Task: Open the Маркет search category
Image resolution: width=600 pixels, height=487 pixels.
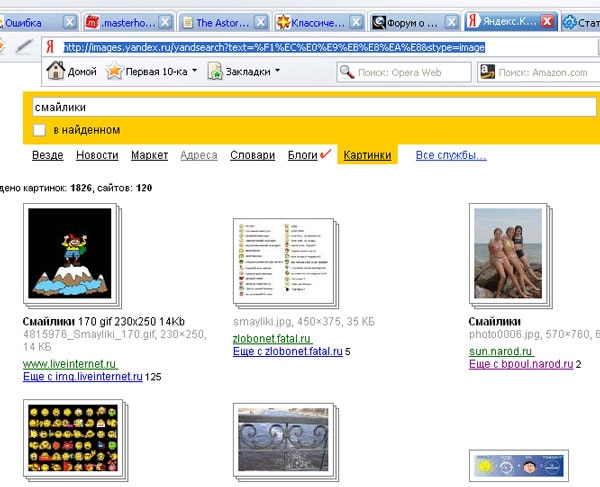Action: [x=150, y=155]
